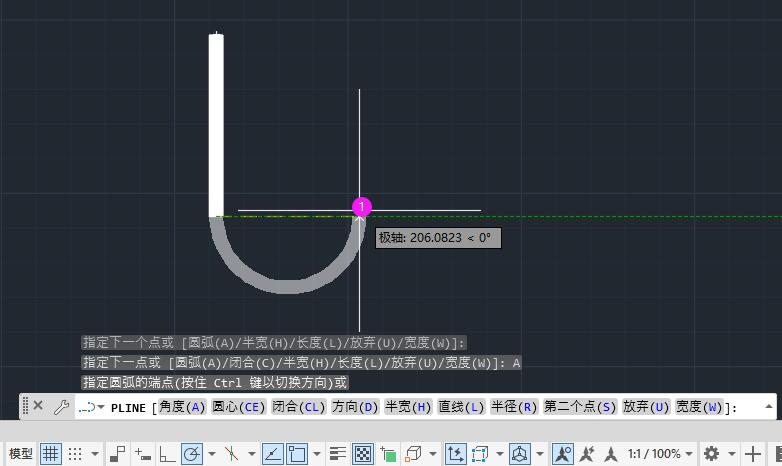Open gizmo options dropdown arrow
The image size is (782, 466).
click(x=540, y=454)
